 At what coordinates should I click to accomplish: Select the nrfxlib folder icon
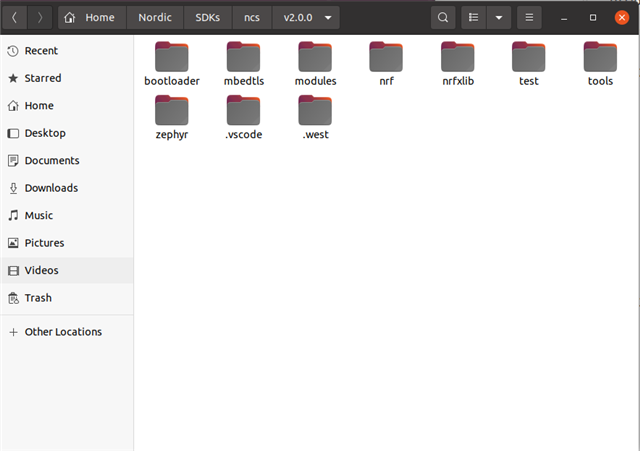[x=458, y=57]
